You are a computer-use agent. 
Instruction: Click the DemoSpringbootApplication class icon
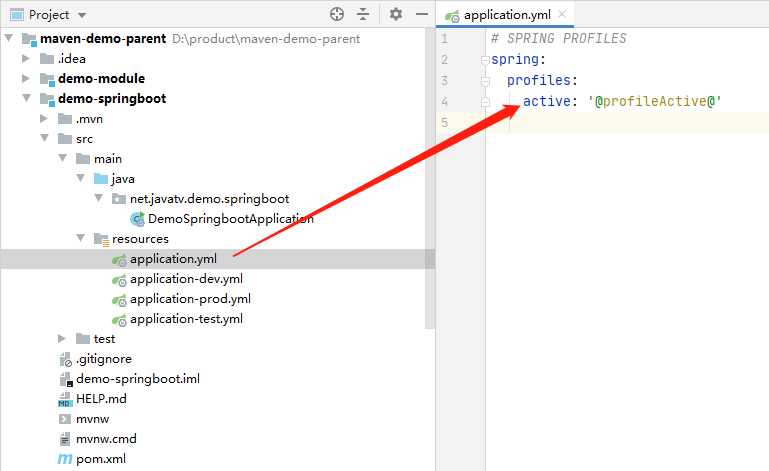[137, 219]
